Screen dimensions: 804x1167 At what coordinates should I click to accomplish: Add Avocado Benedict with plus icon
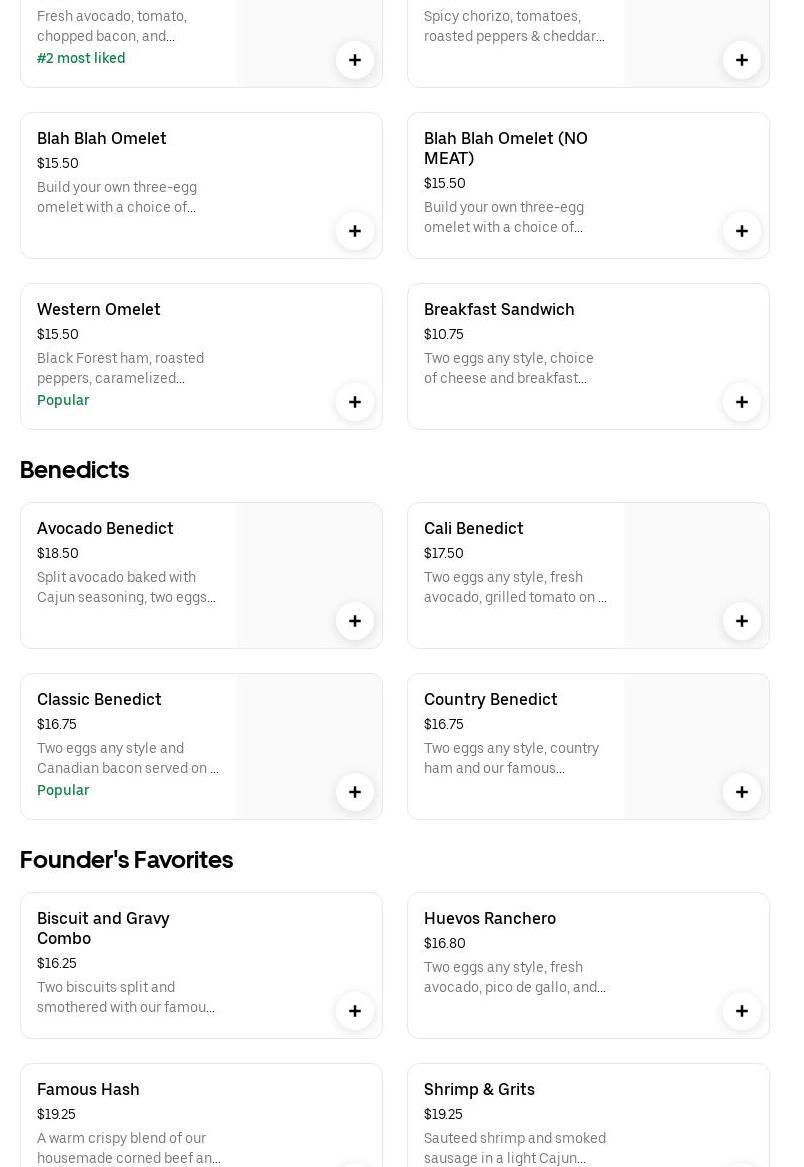355,621
